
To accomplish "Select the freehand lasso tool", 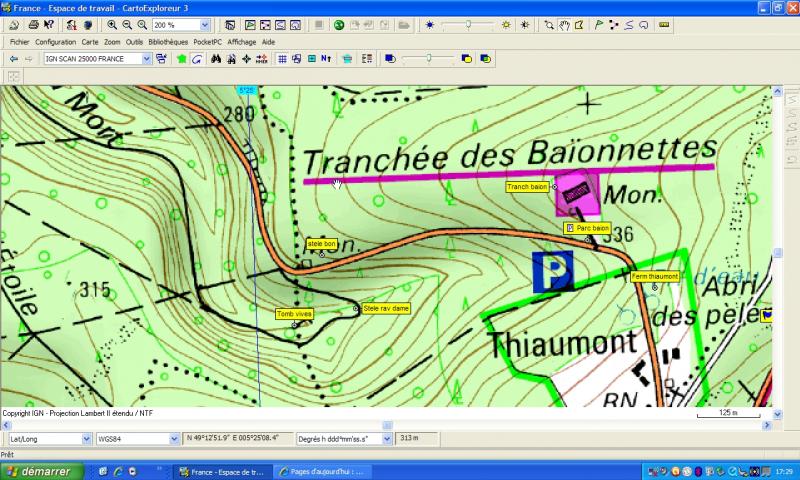I will [644, 24].
